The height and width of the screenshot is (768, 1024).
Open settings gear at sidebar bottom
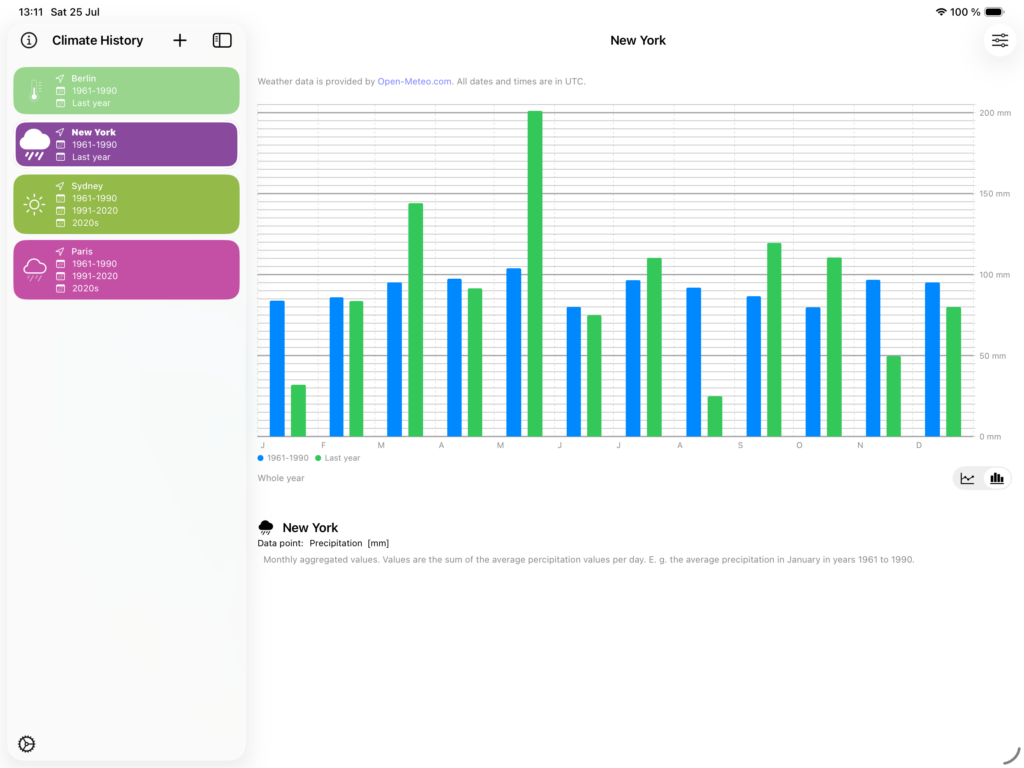[x=27, y=744]
